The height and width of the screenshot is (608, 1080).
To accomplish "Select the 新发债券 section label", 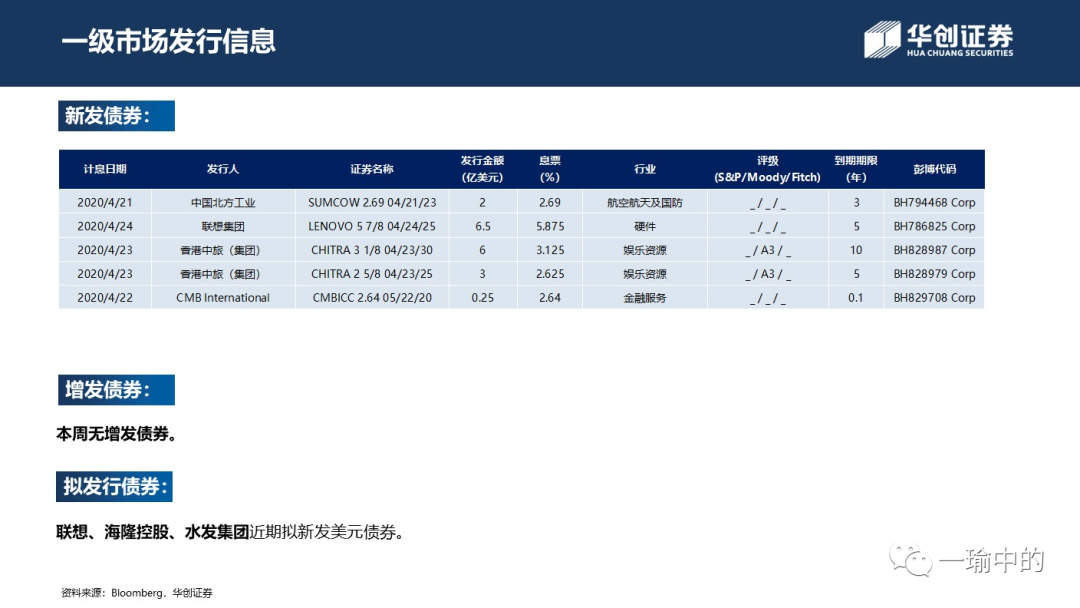I will 116,116.
